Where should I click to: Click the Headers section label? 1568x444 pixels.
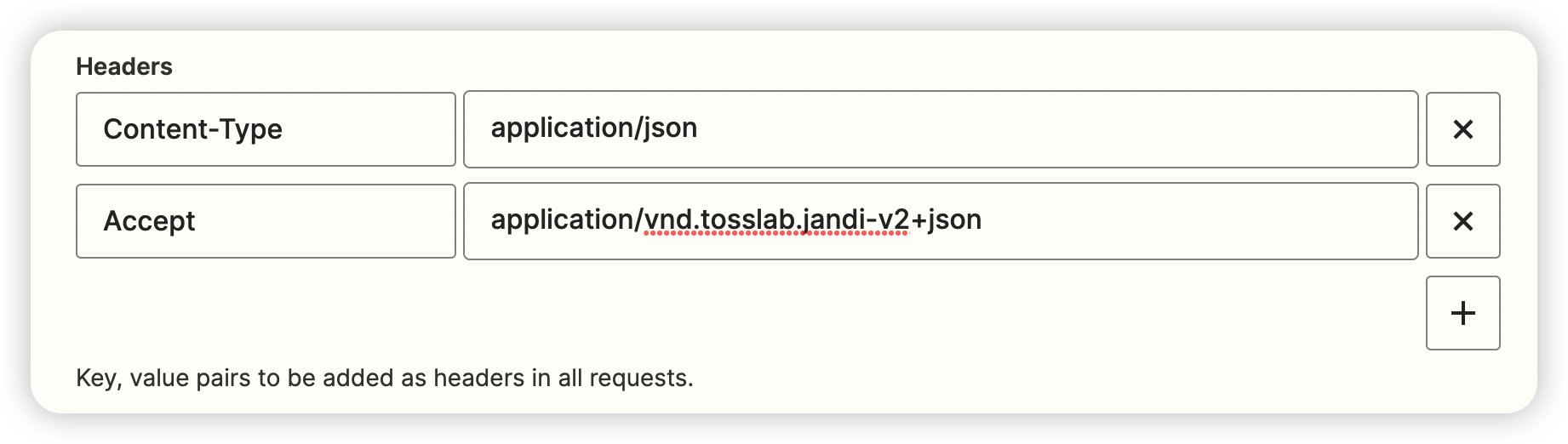pyautogui.click(x=124, y=66)
